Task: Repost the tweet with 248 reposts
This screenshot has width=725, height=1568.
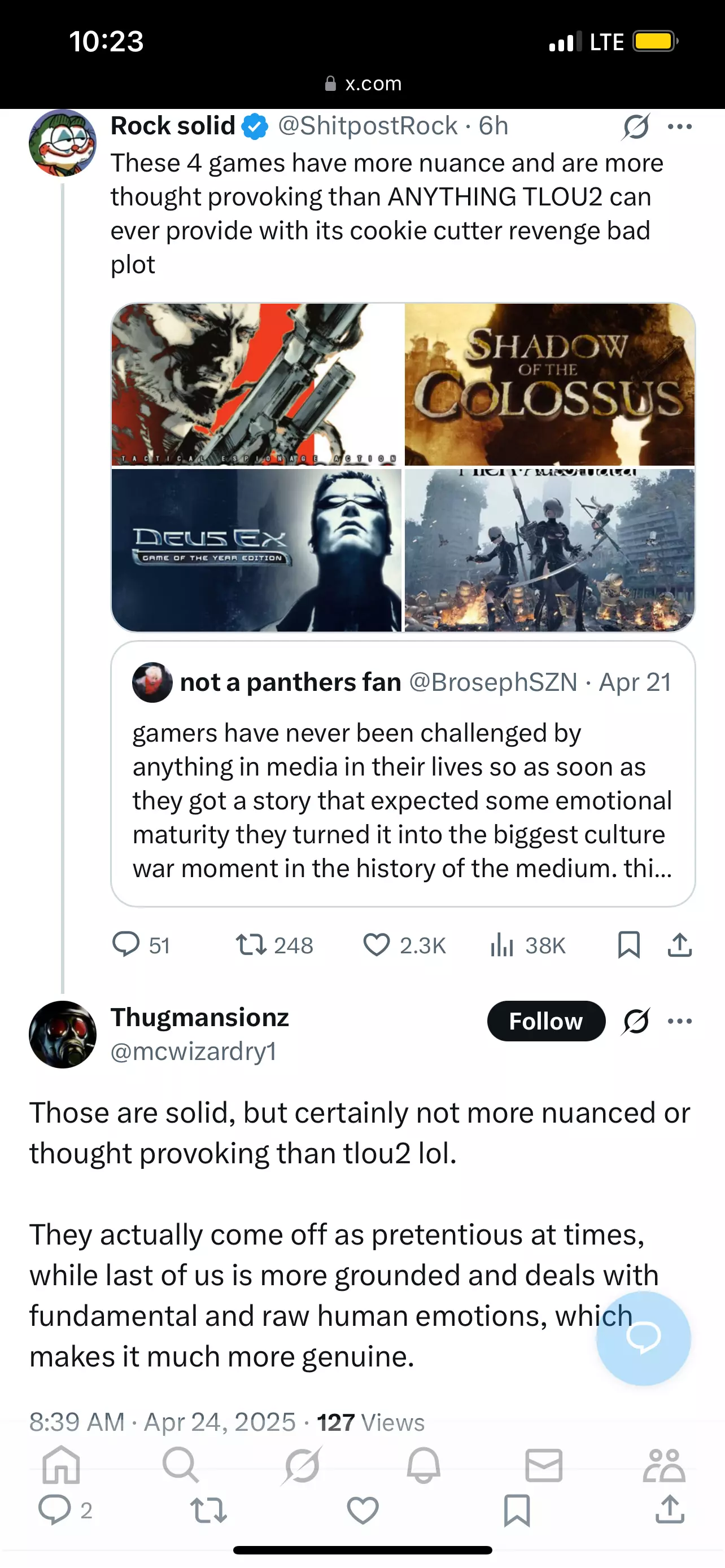Action: [274, 945]
